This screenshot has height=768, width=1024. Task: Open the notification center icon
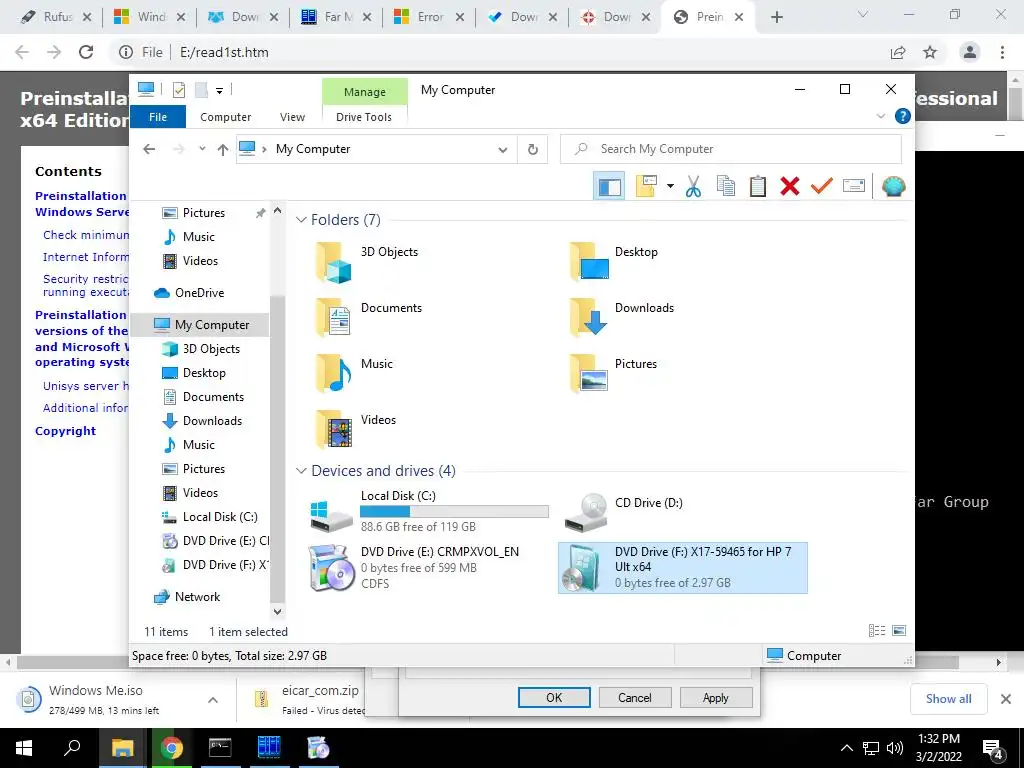(x=992, y=748)
